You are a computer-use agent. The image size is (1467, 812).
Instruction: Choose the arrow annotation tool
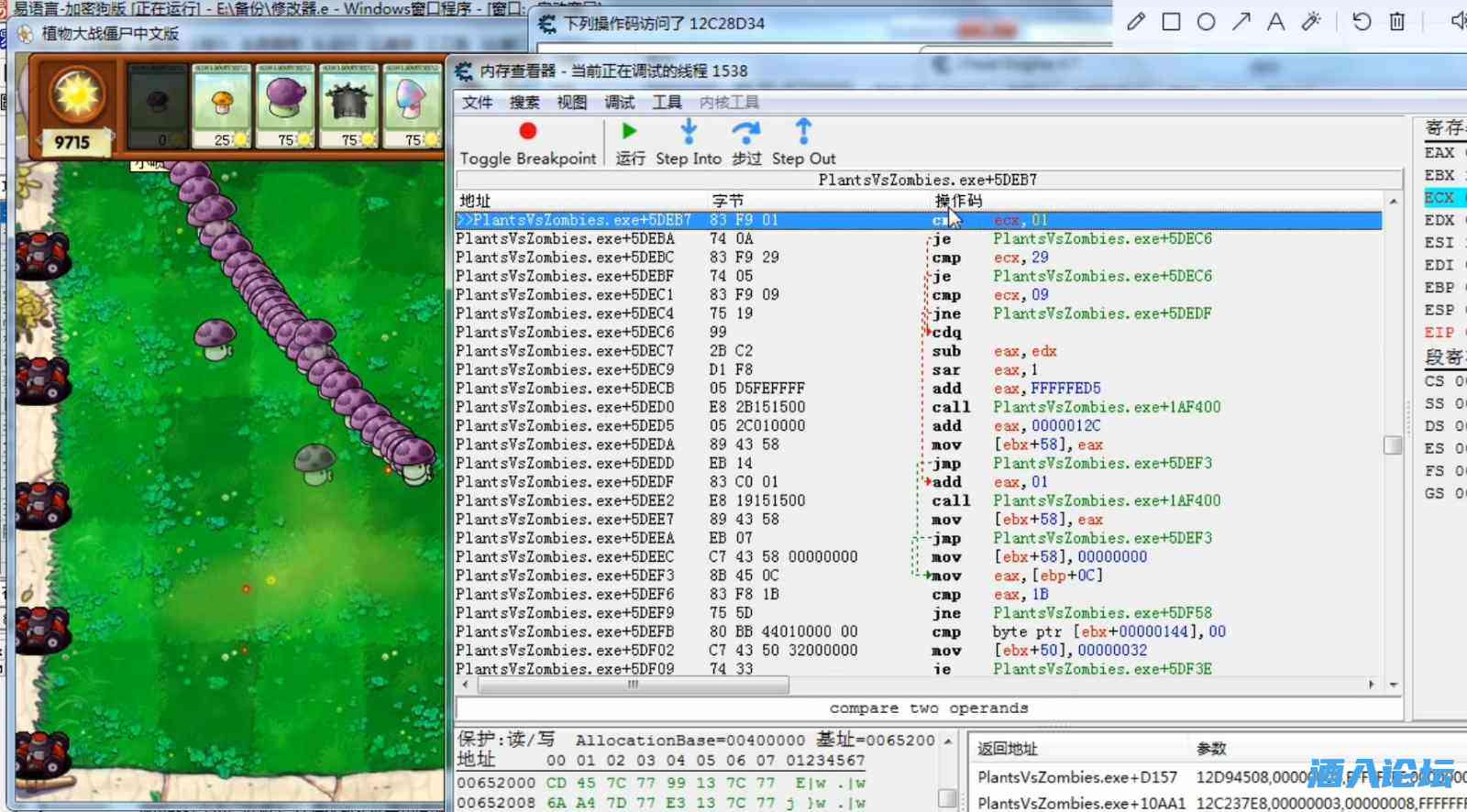click(1241, 21)
